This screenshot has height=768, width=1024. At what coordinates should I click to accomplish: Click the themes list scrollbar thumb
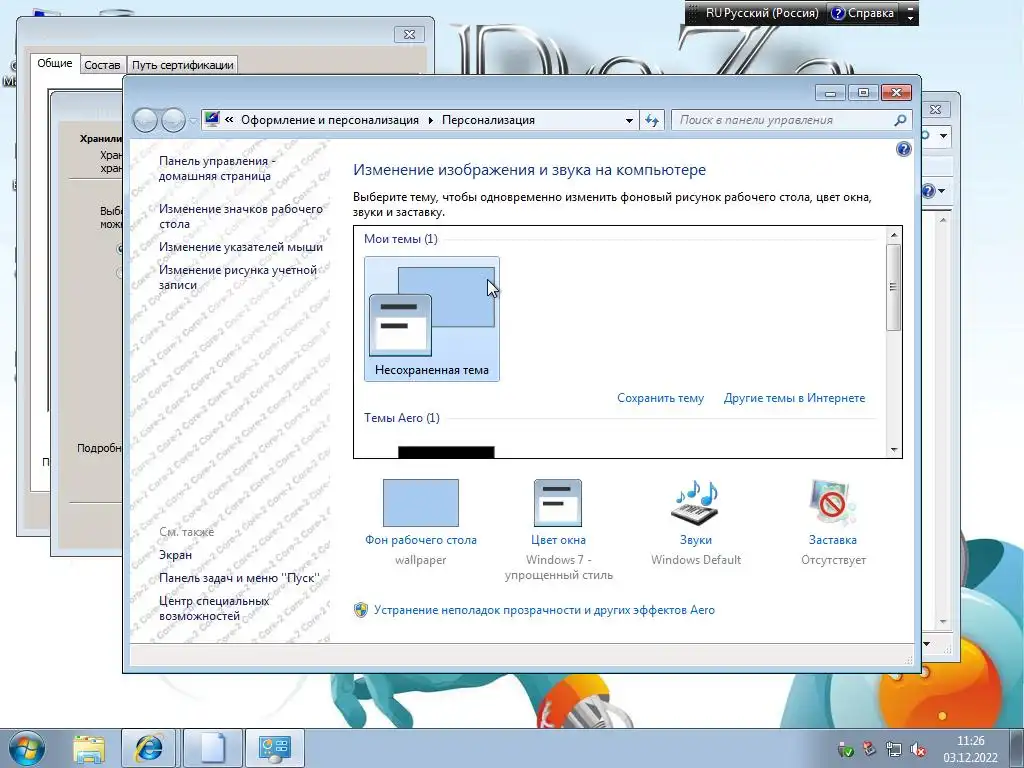tap(893, 287)
